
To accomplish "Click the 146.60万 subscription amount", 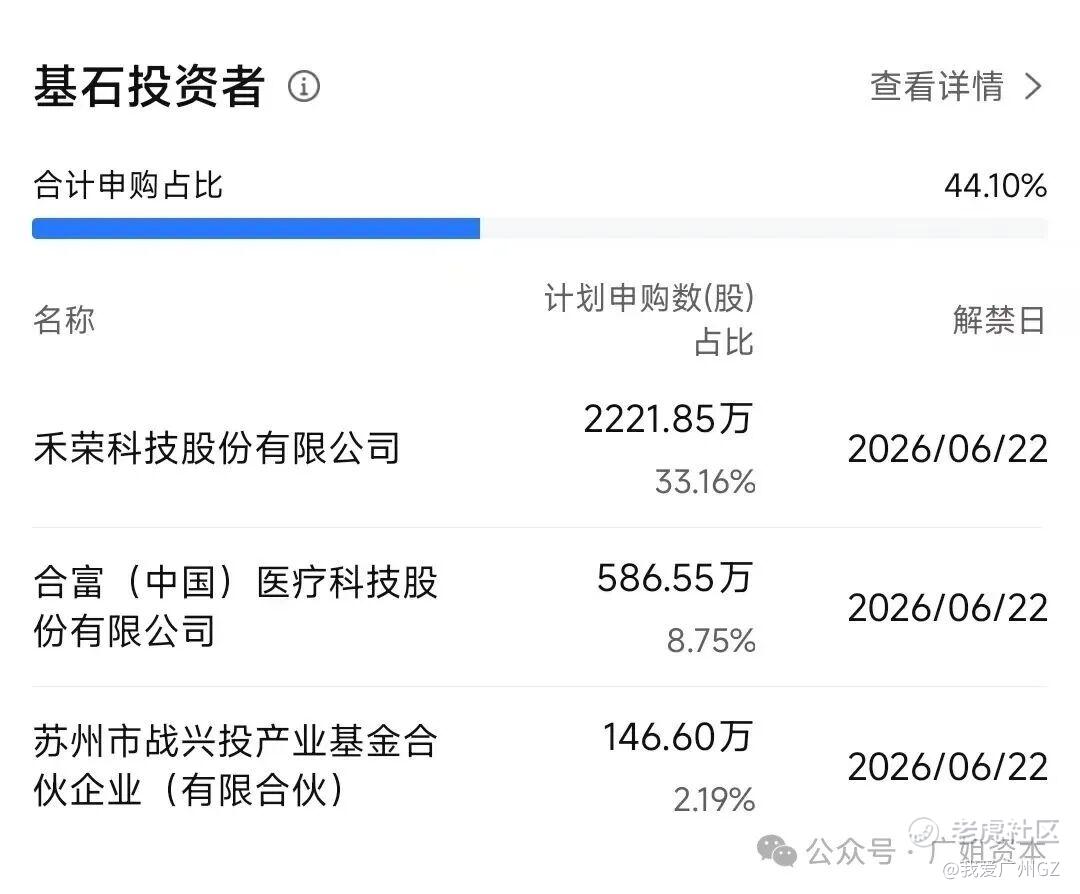I will (x=677, y=738).
